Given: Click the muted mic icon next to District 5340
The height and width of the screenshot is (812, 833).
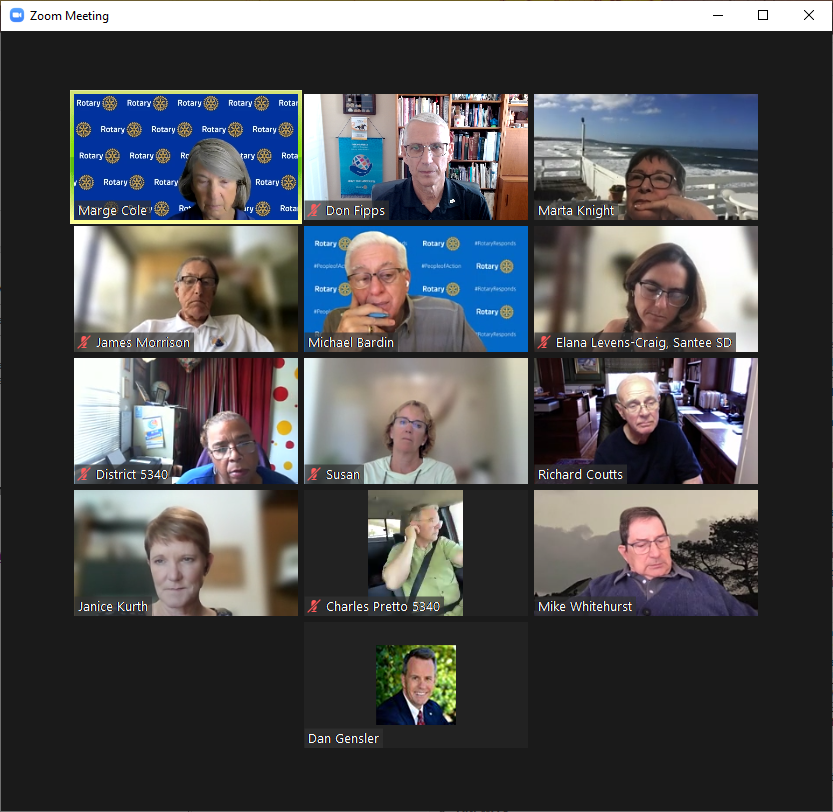Looking at the screenshot, I should click(x=85, y=475).
